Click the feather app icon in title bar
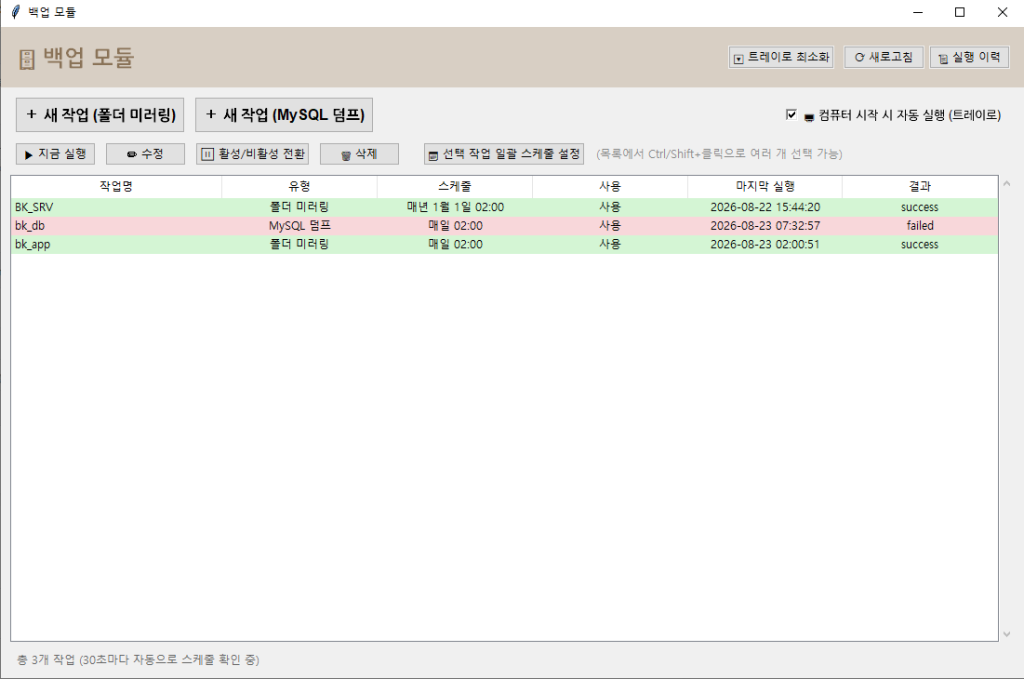This screenshot has height=679, width=1024. pos(16,12)
